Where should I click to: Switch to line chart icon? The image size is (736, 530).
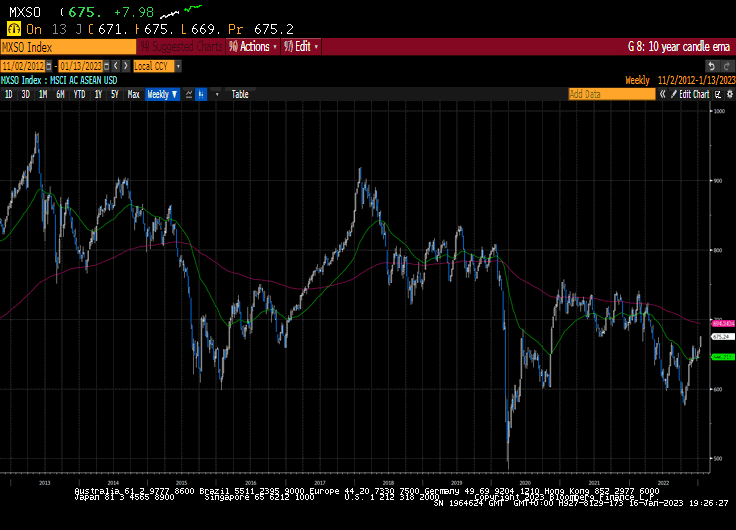189,94
